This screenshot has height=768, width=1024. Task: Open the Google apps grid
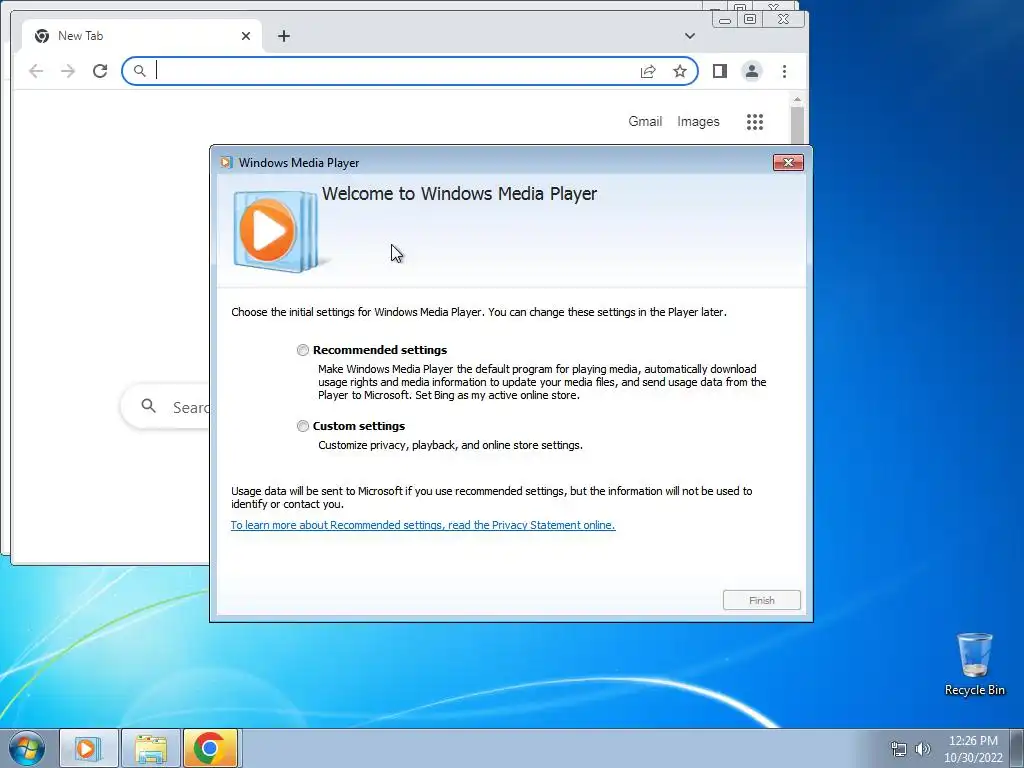pos(755,121)
